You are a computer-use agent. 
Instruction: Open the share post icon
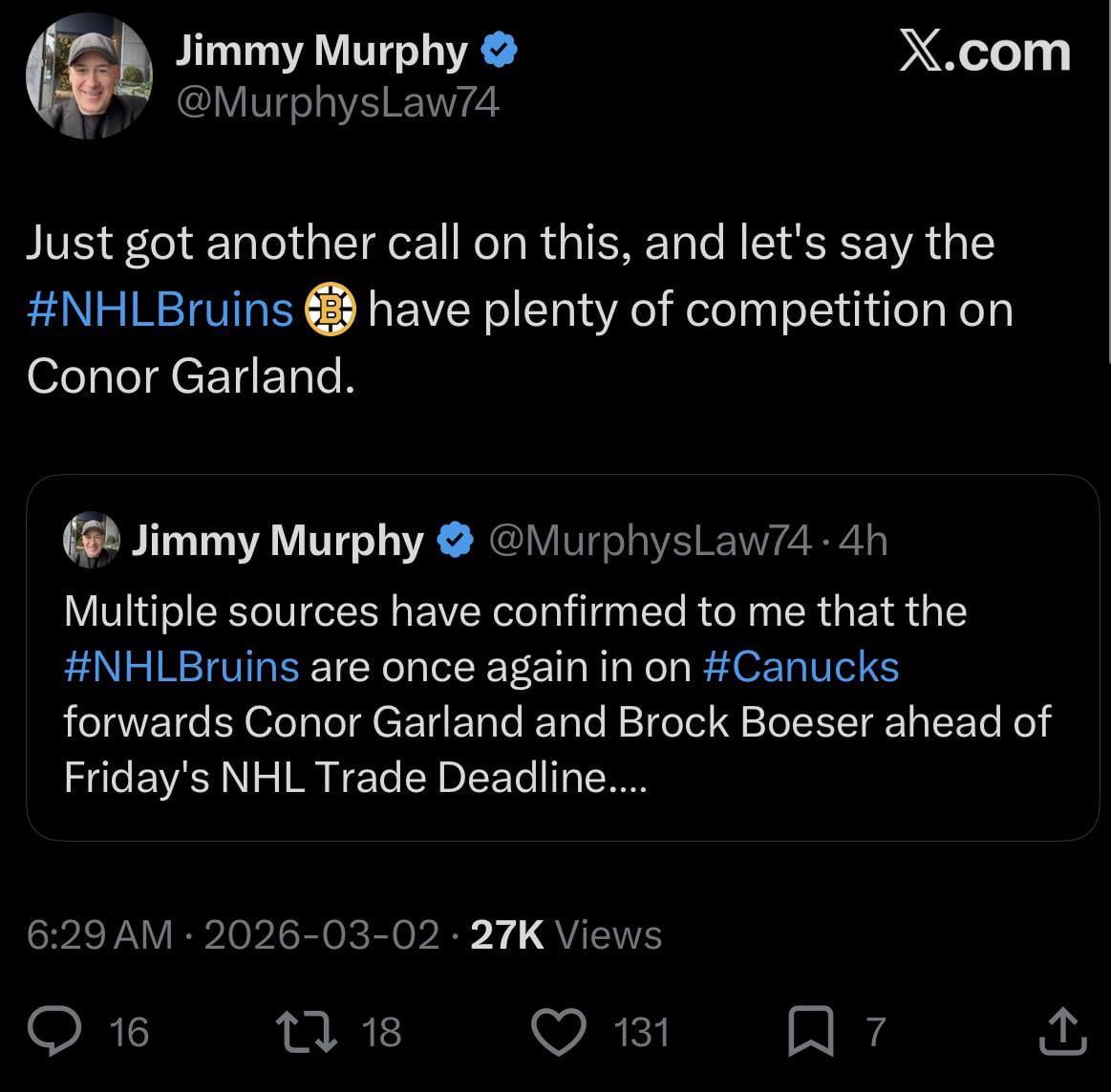click(x=1060, y=1032)
